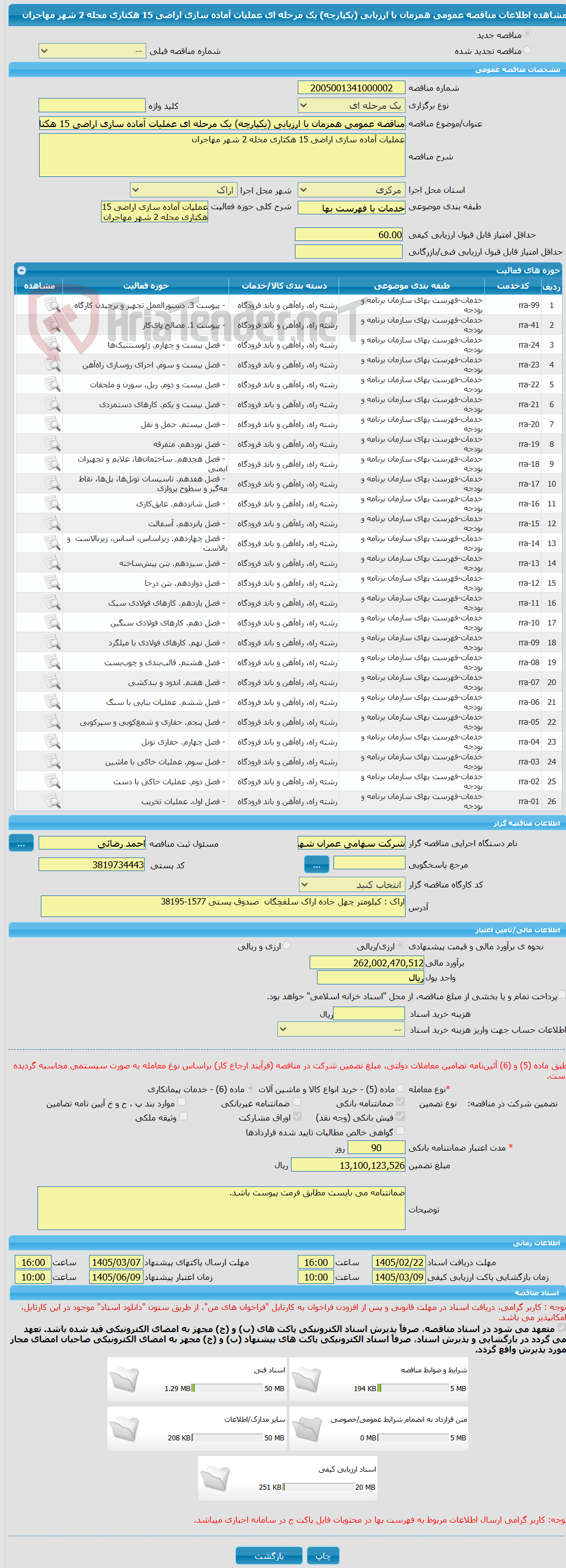The image size is (566, 1568).
Task: Open view icon for row rra-15
Action: pos(52,523)
